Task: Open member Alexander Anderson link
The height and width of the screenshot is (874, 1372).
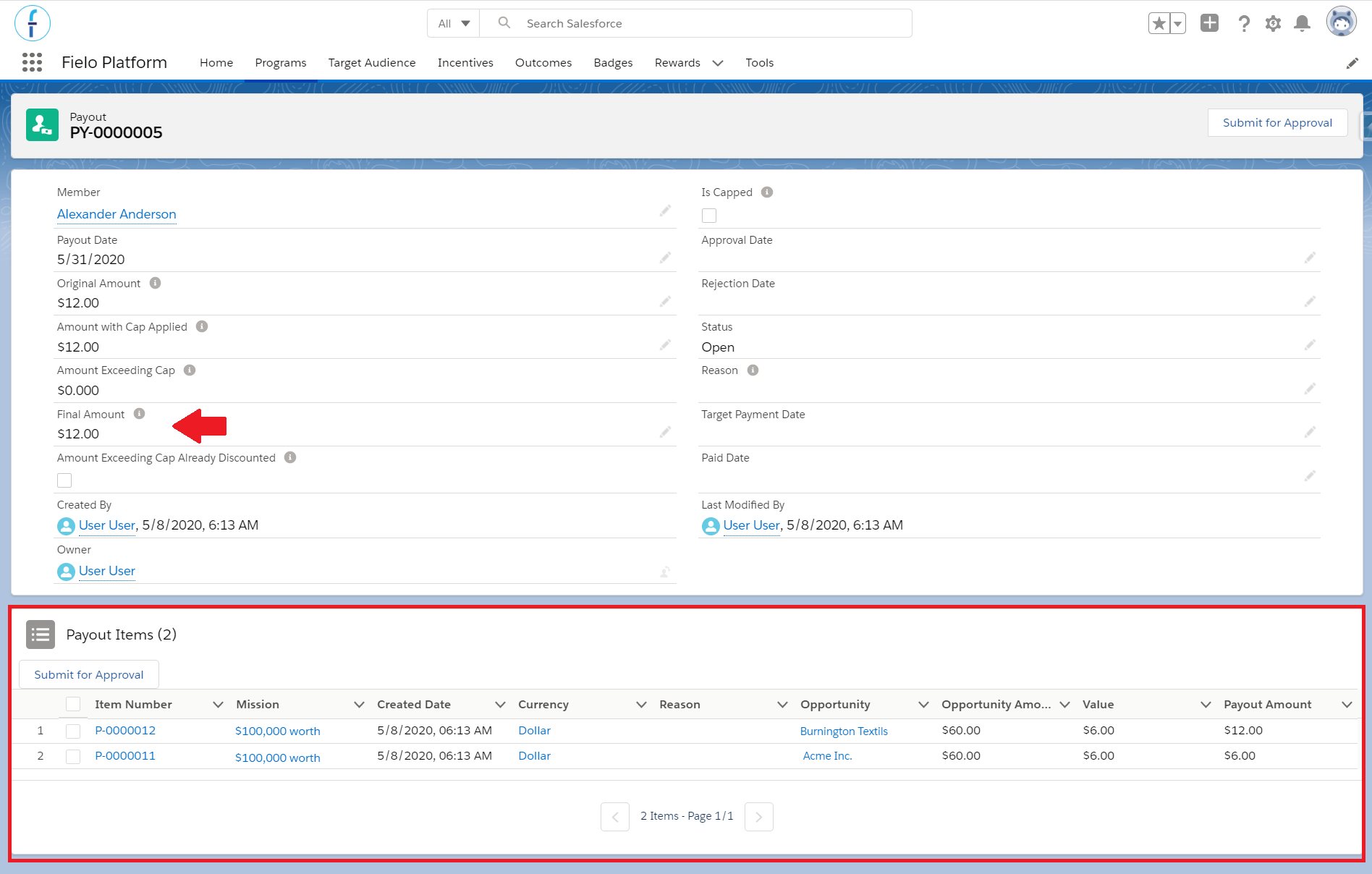Action: [117, 214]
